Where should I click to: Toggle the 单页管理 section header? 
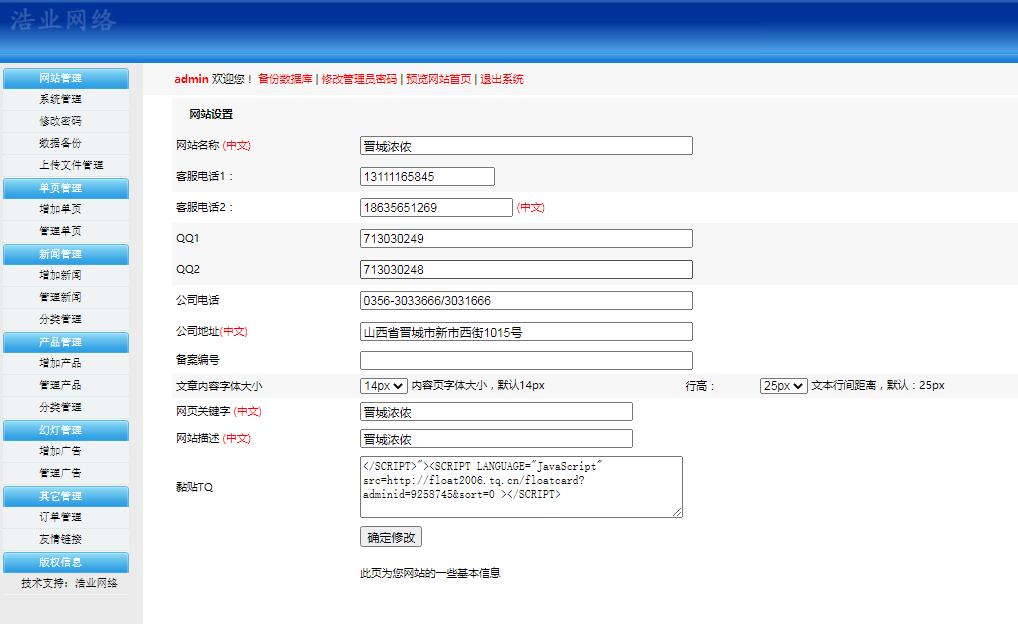[x=66, y=188]
